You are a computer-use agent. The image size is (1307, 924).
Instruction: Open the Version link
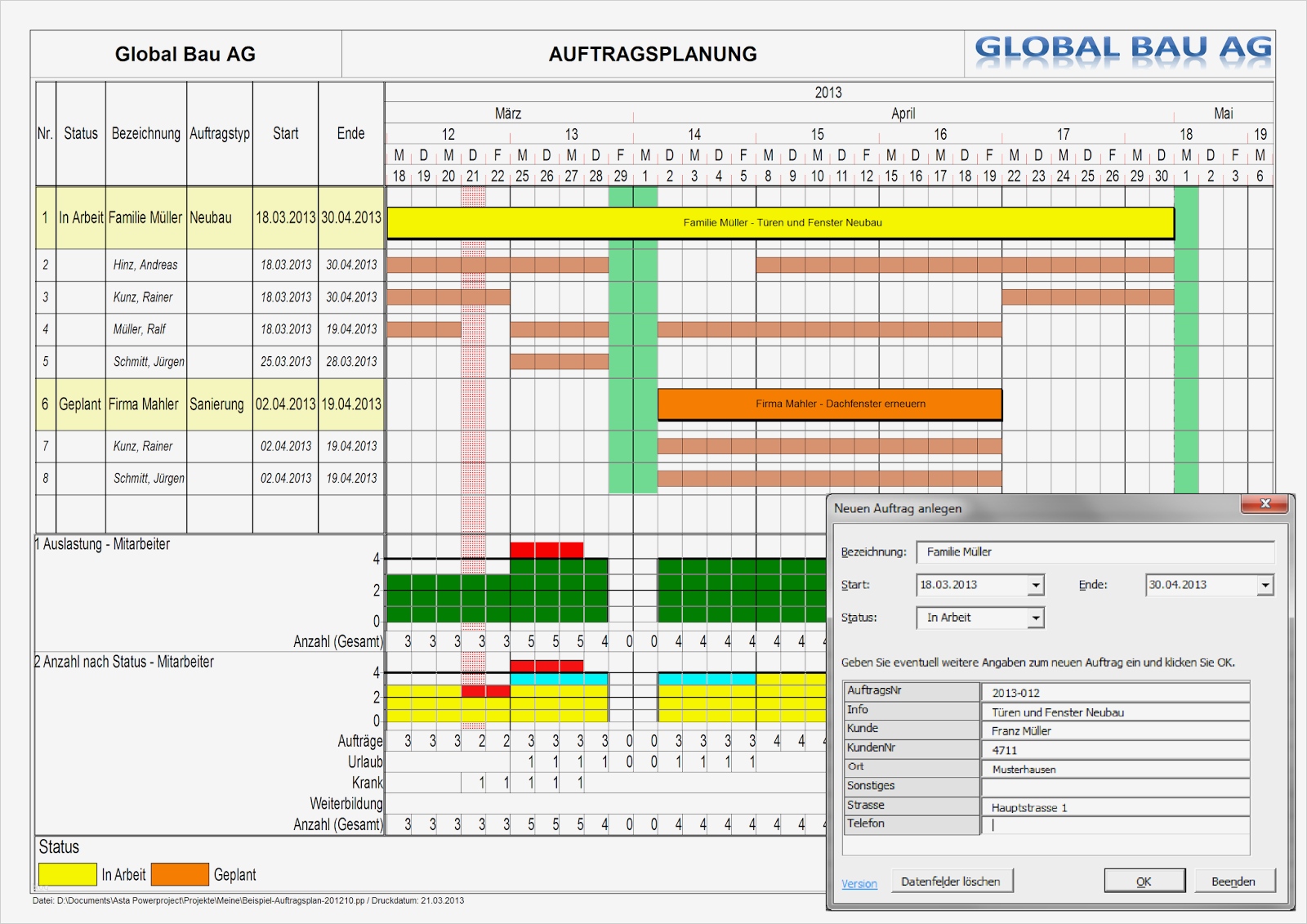[x=859, y=884]
